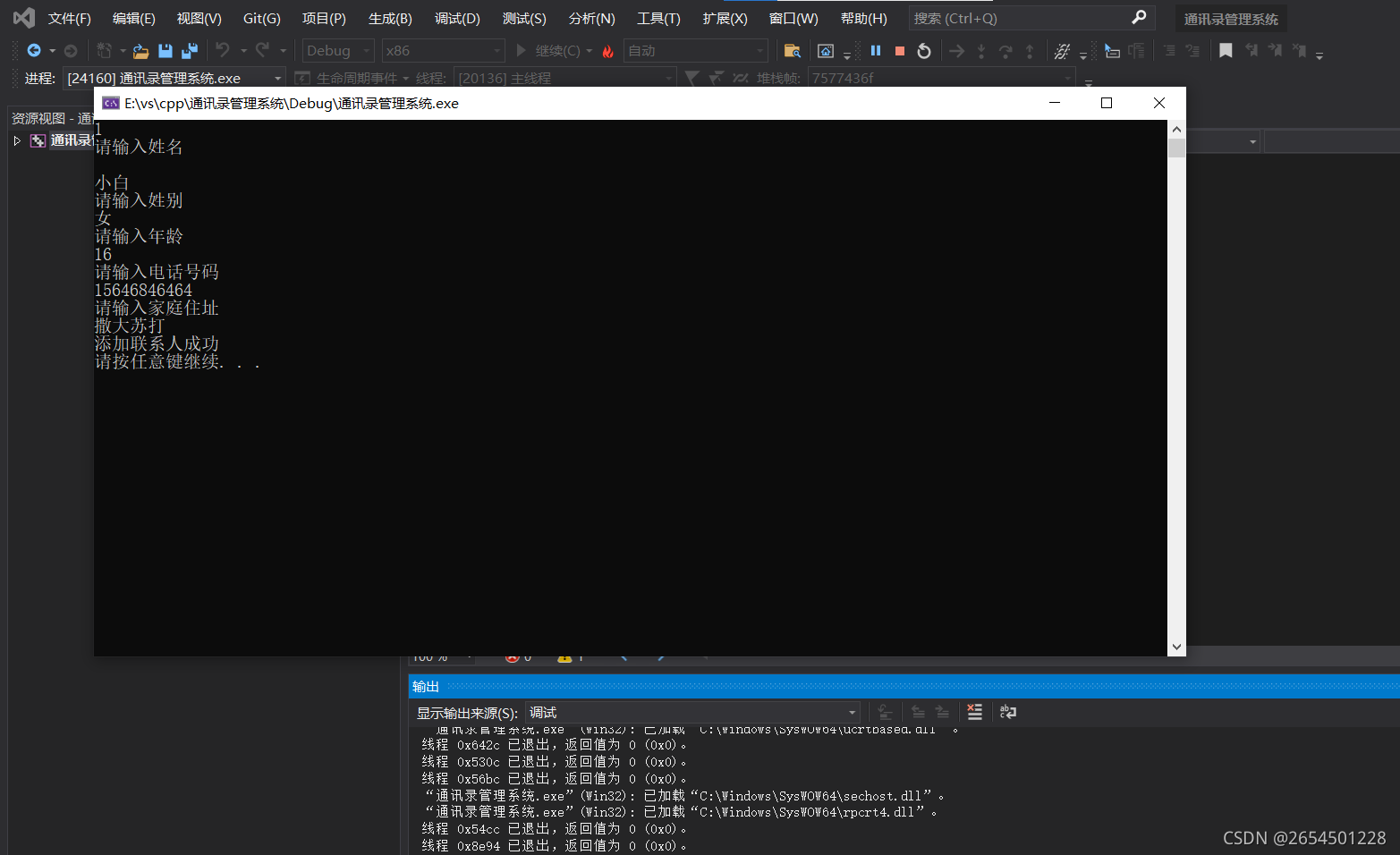1400x855 pixels.
Task: Restart the debug session
Action: 924,51
